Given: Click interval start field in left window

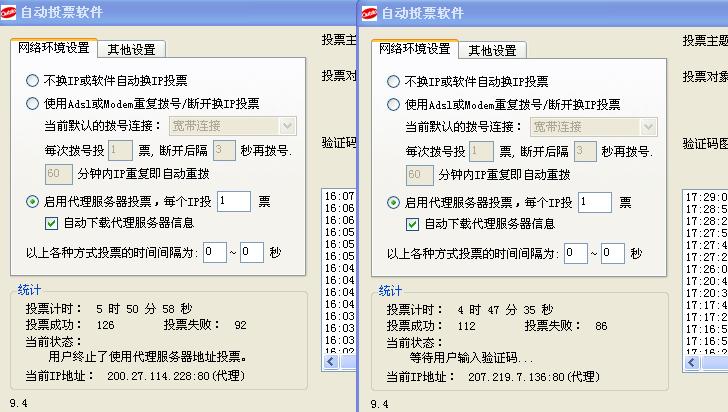Looking at the screenshot, I should tap(215, 252).
